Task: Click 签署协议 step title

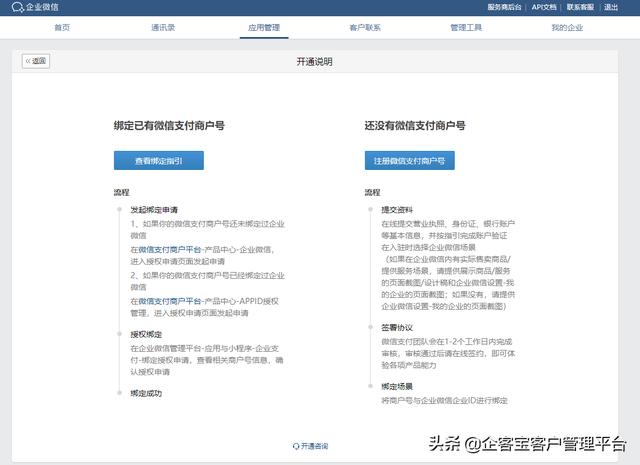Action: click(x=397, y=327)
